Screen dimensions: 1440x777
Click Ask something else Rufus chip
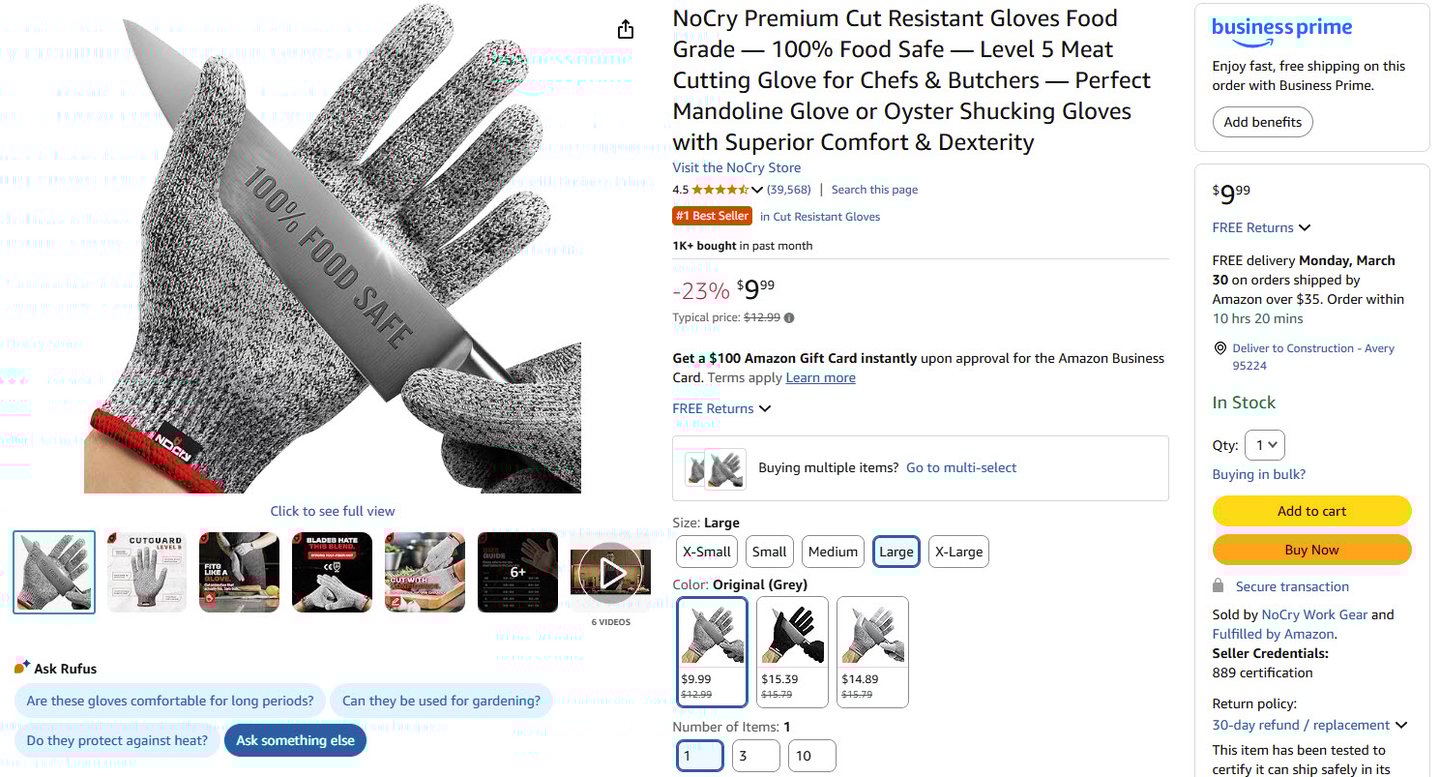pyautogui.click(x=295, y=741)
